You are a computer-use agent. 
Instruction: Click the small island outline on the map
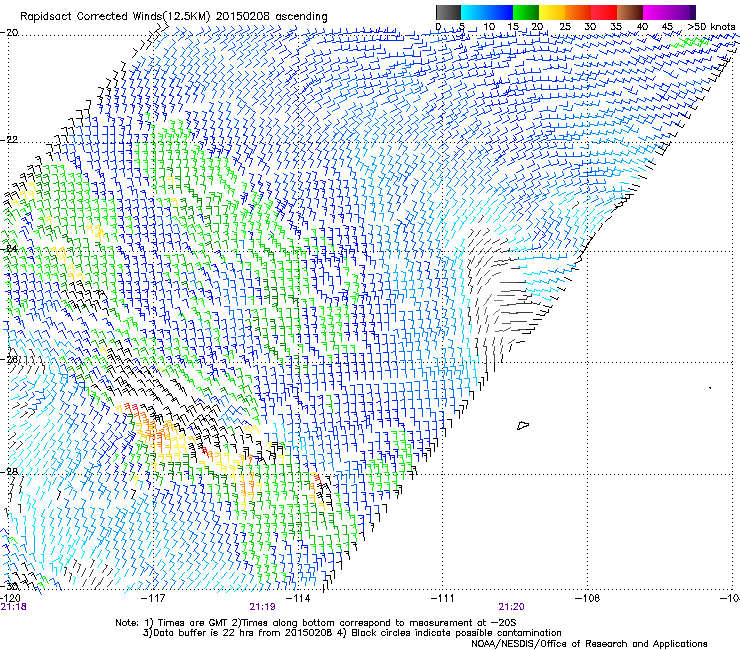point(523,425)
